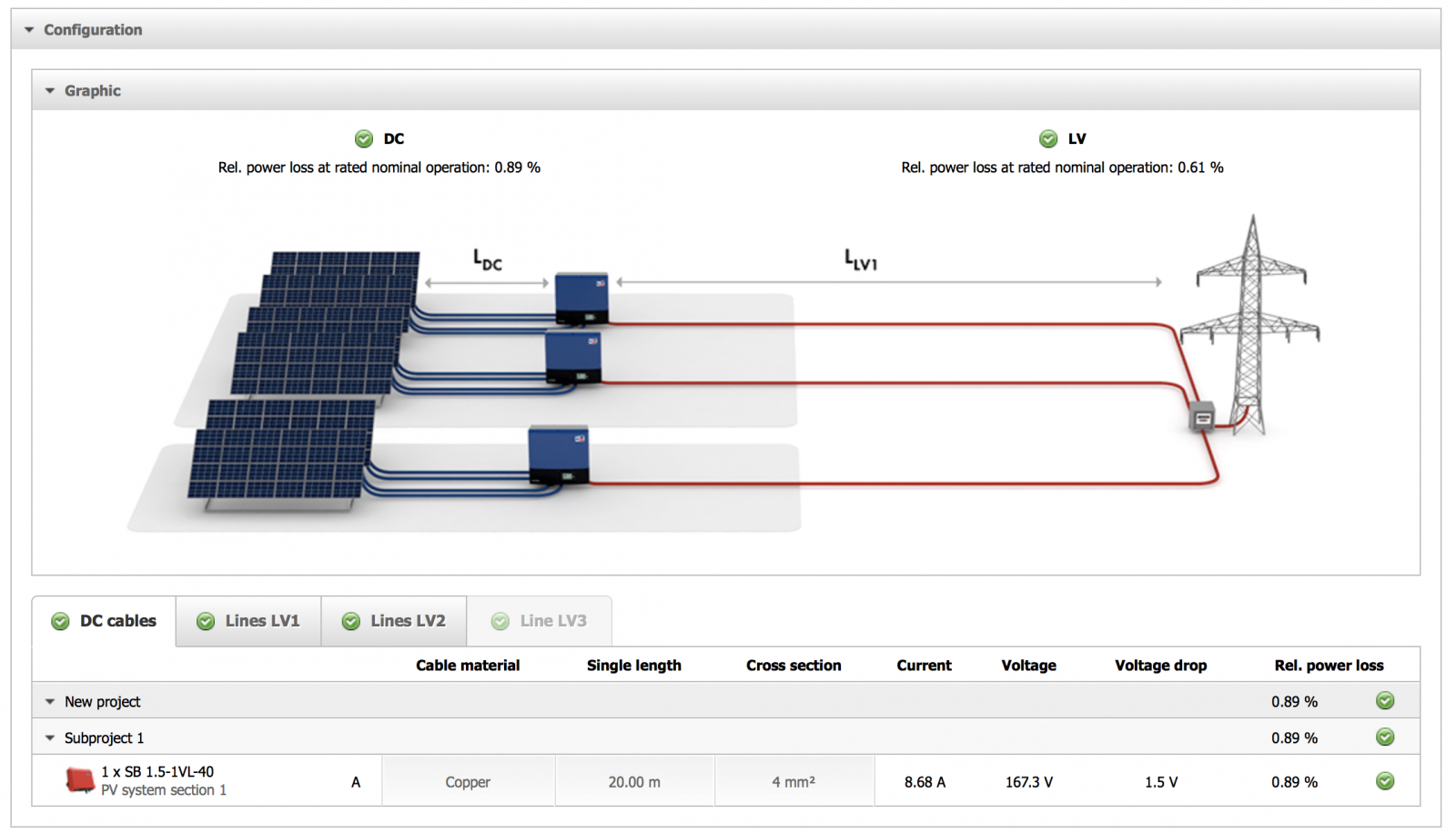
Task: Click the Subproject 1 label
Action: tap(104, 738)
